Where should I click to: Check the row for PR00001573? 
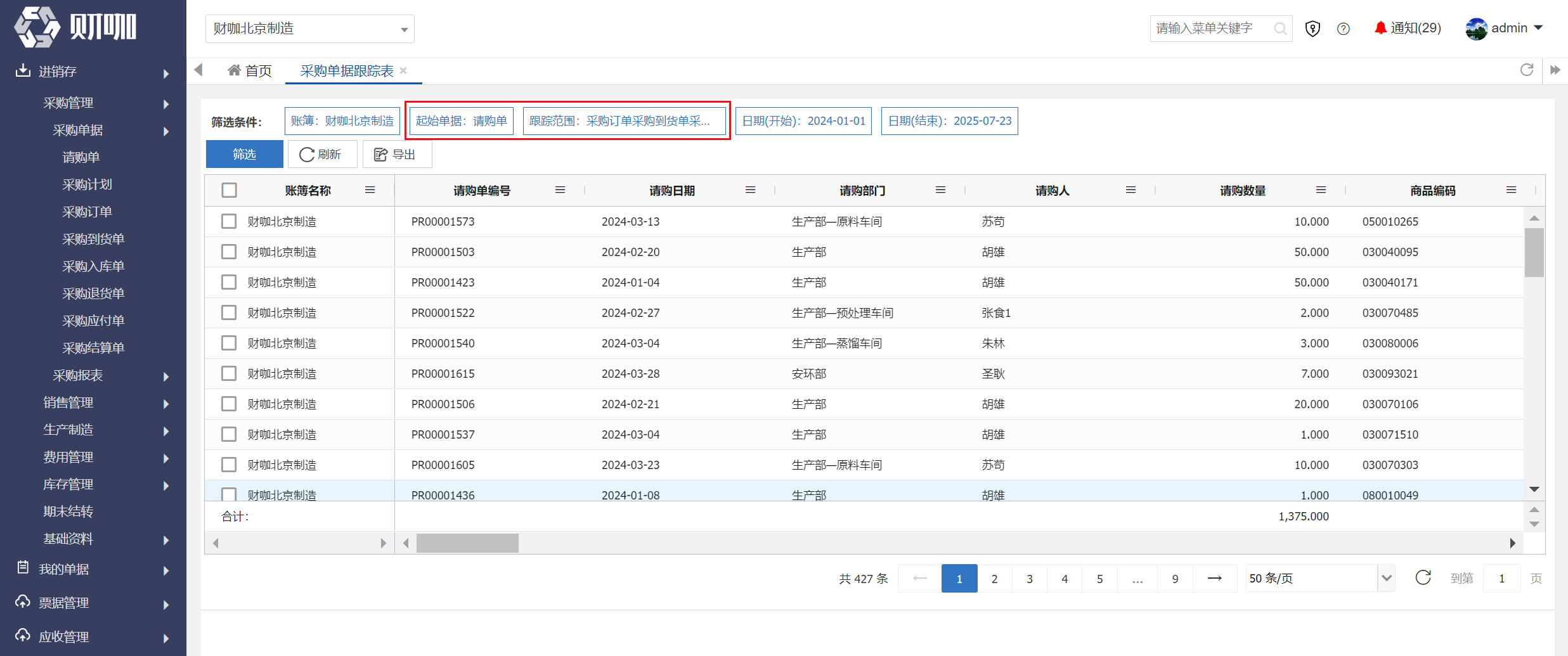tap(229, 221)
